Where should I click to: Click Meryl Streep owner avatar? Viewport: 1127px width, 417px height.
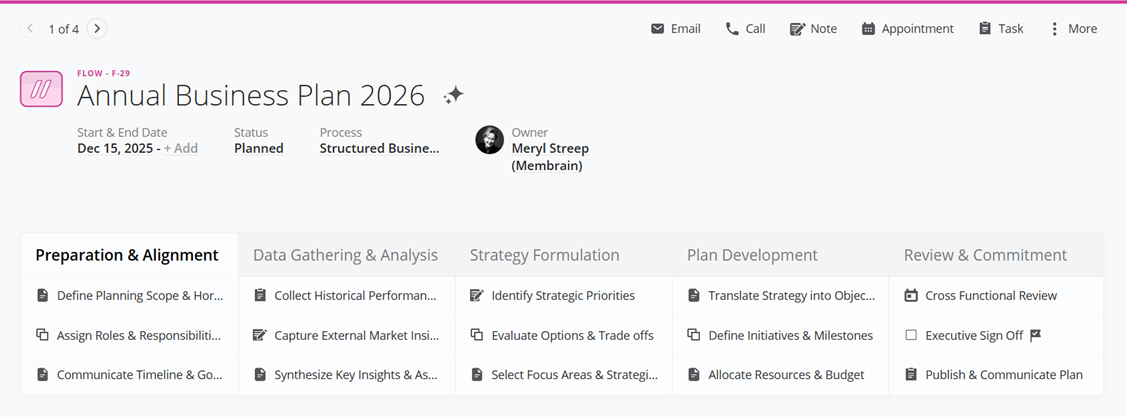489,140
